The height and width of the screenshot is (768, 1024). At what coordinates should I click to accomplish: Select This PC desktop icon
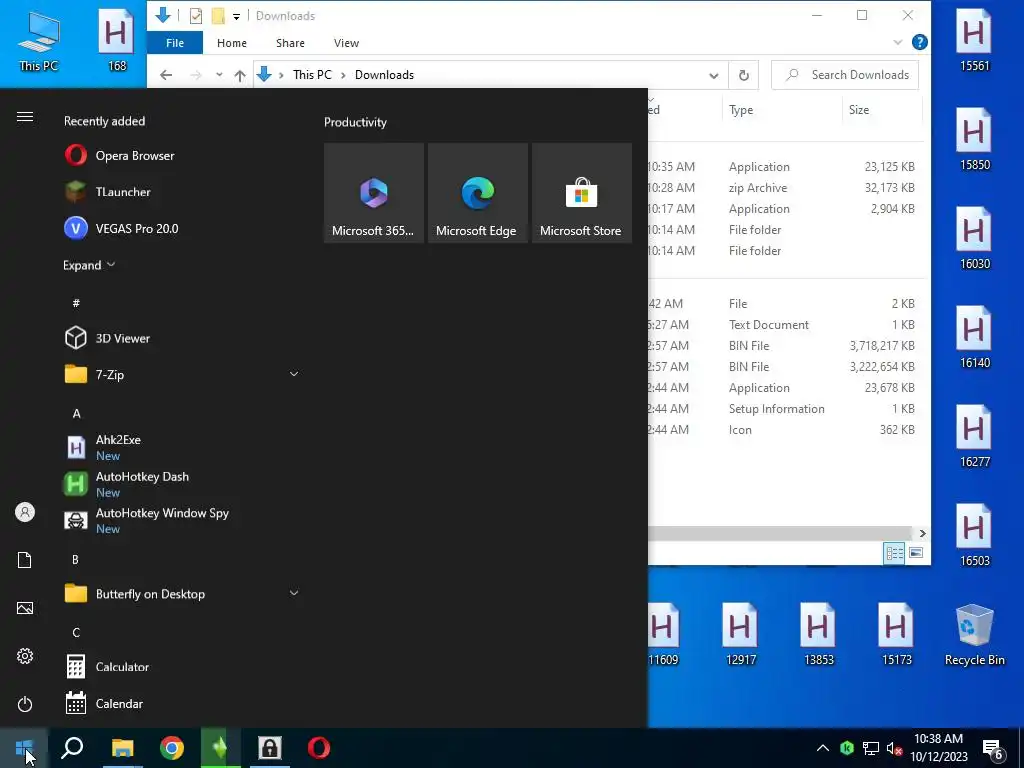coord(39,41)
